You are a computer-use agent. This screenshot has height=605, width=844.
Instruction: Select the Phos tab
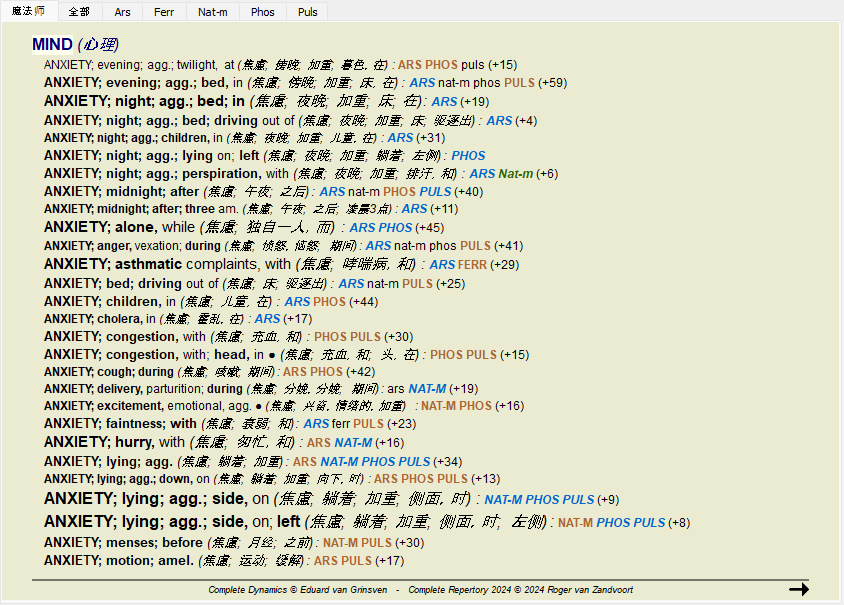[263, 12]
